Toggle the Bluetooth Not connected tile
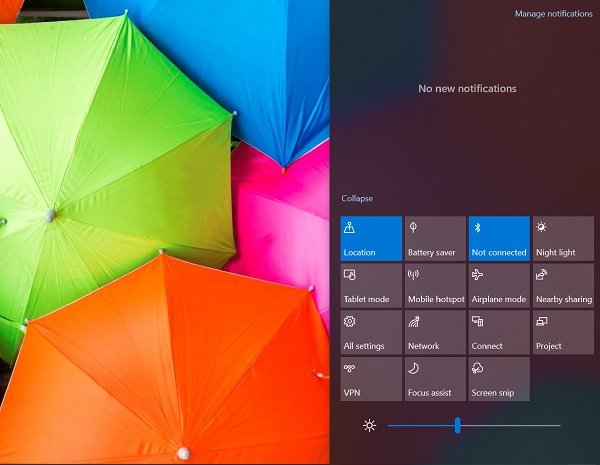Viewport: 600px width, 465px height. [499, 239]
